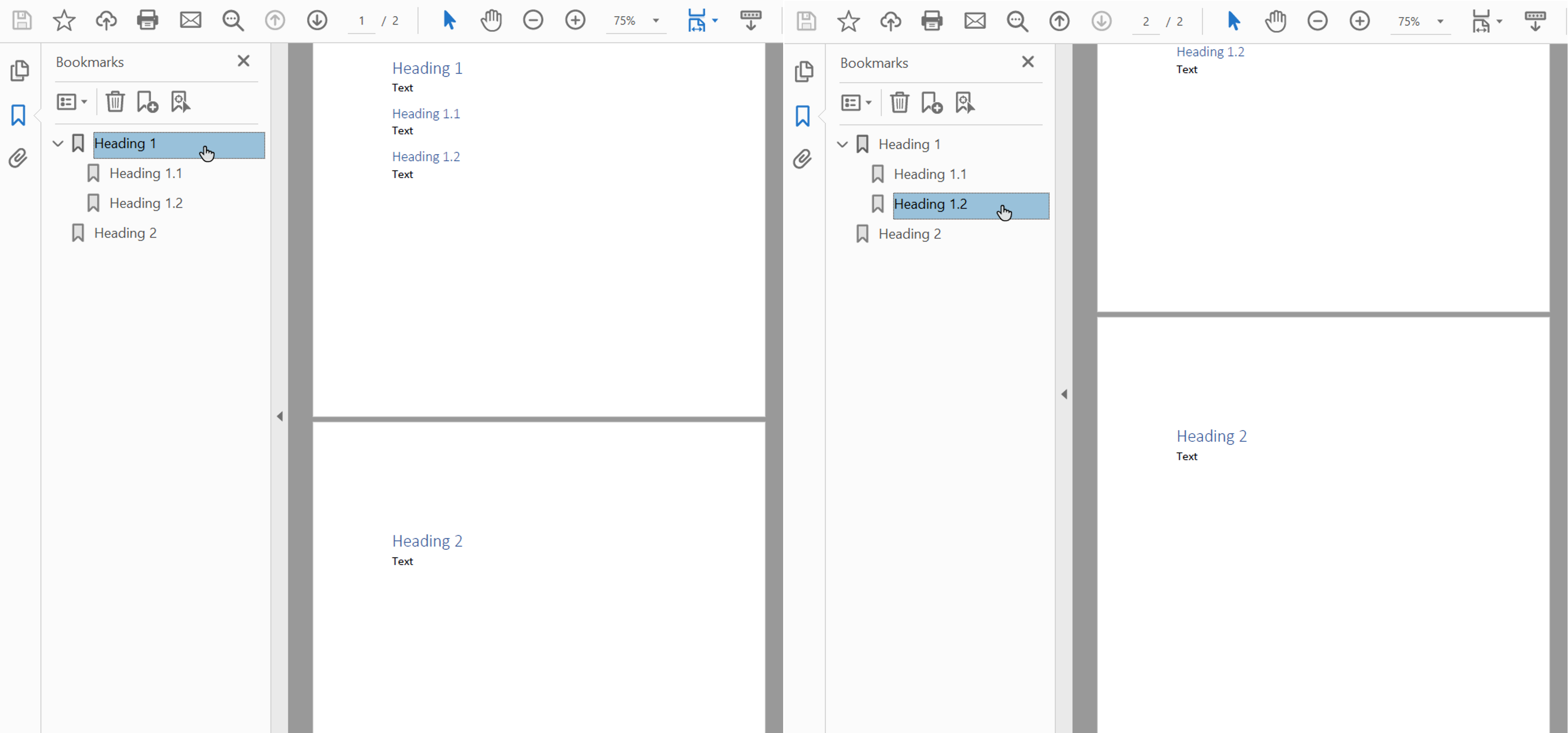Image resolution: width=1568 pixels, height=733 pixels.
Task: Open the page fit options dropdown
Action: (713, 20)
